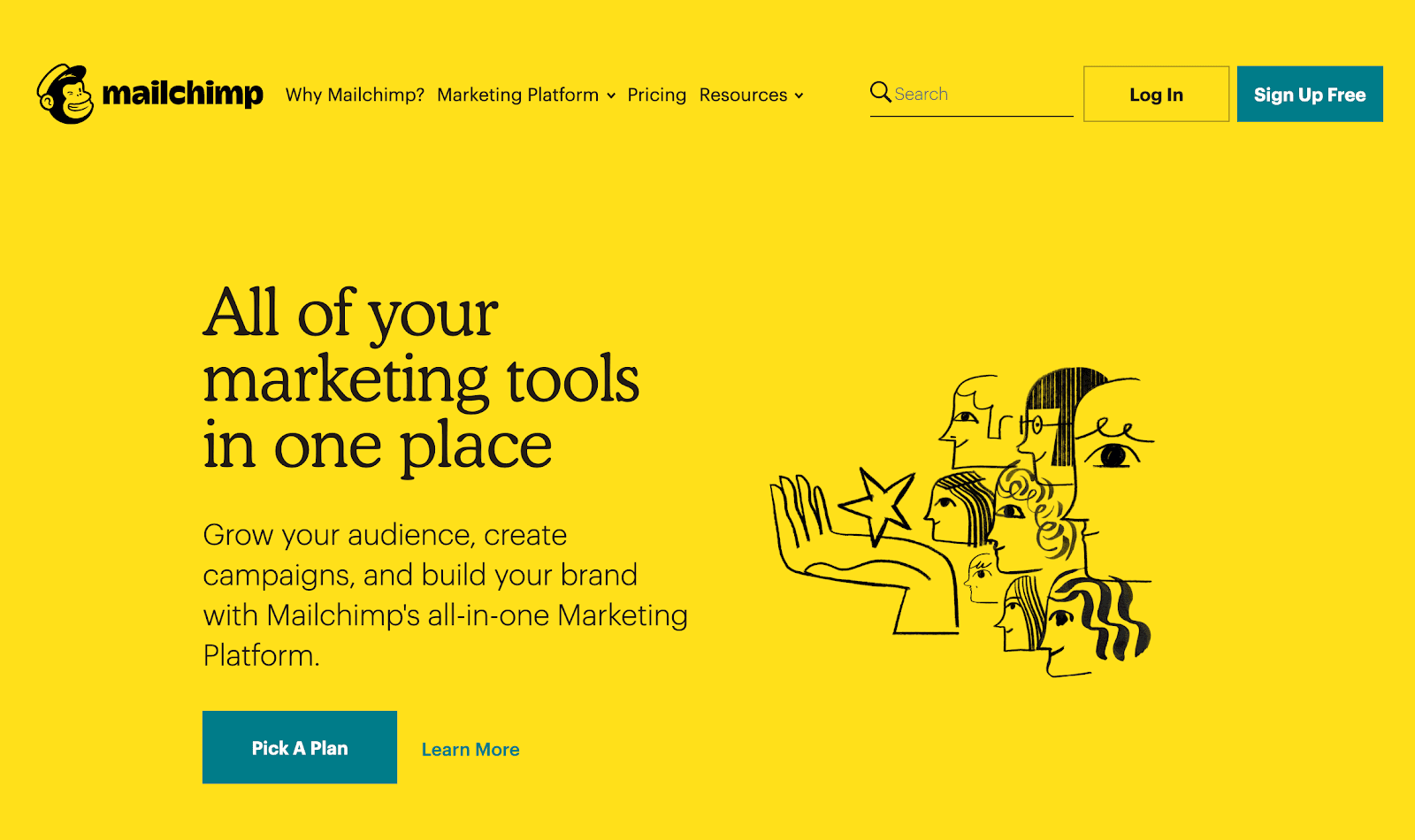Click the Log In button
The image size is (1415, 840).
coord(1156,94)
